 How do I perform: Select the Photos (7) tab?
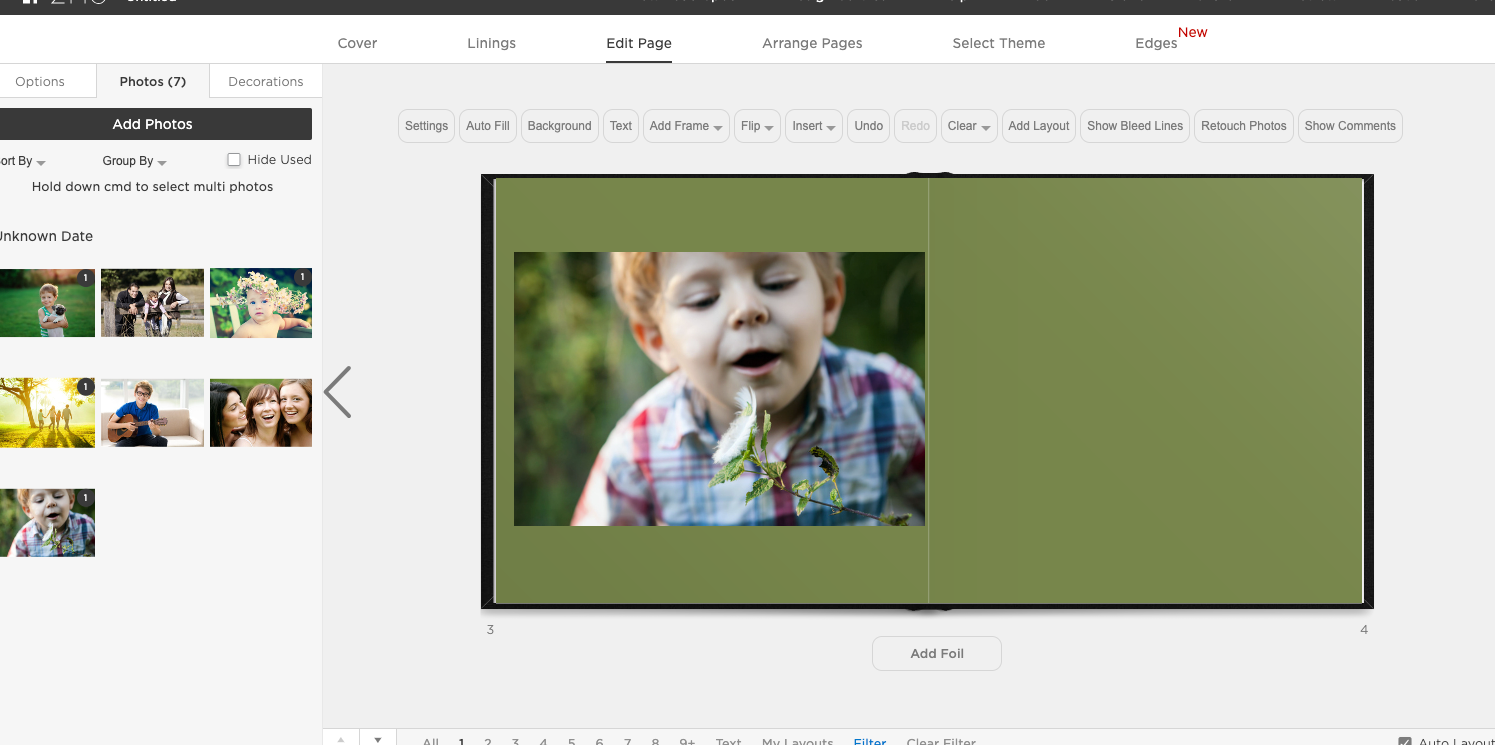(153, 81)
